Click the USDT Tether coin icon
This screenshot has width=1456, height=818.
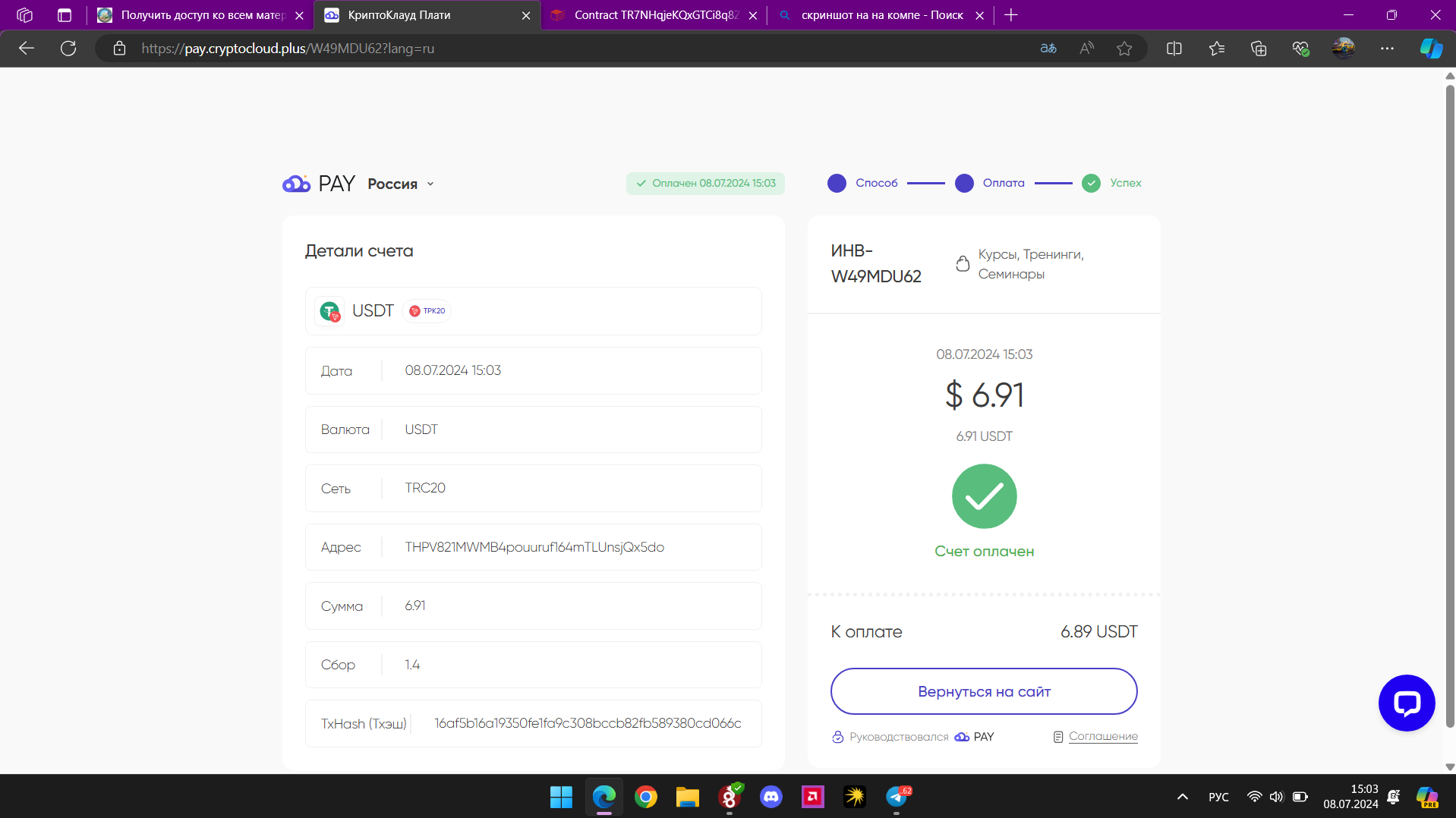coord(329,311)
